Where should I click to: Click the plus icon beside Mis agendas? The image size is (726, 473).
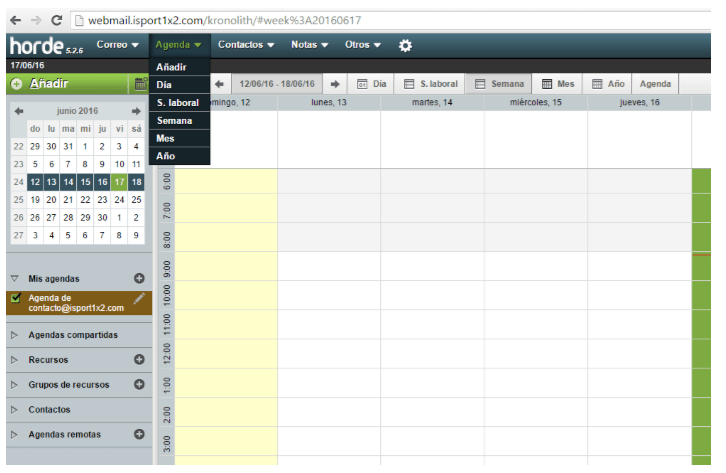click(139, 279)
